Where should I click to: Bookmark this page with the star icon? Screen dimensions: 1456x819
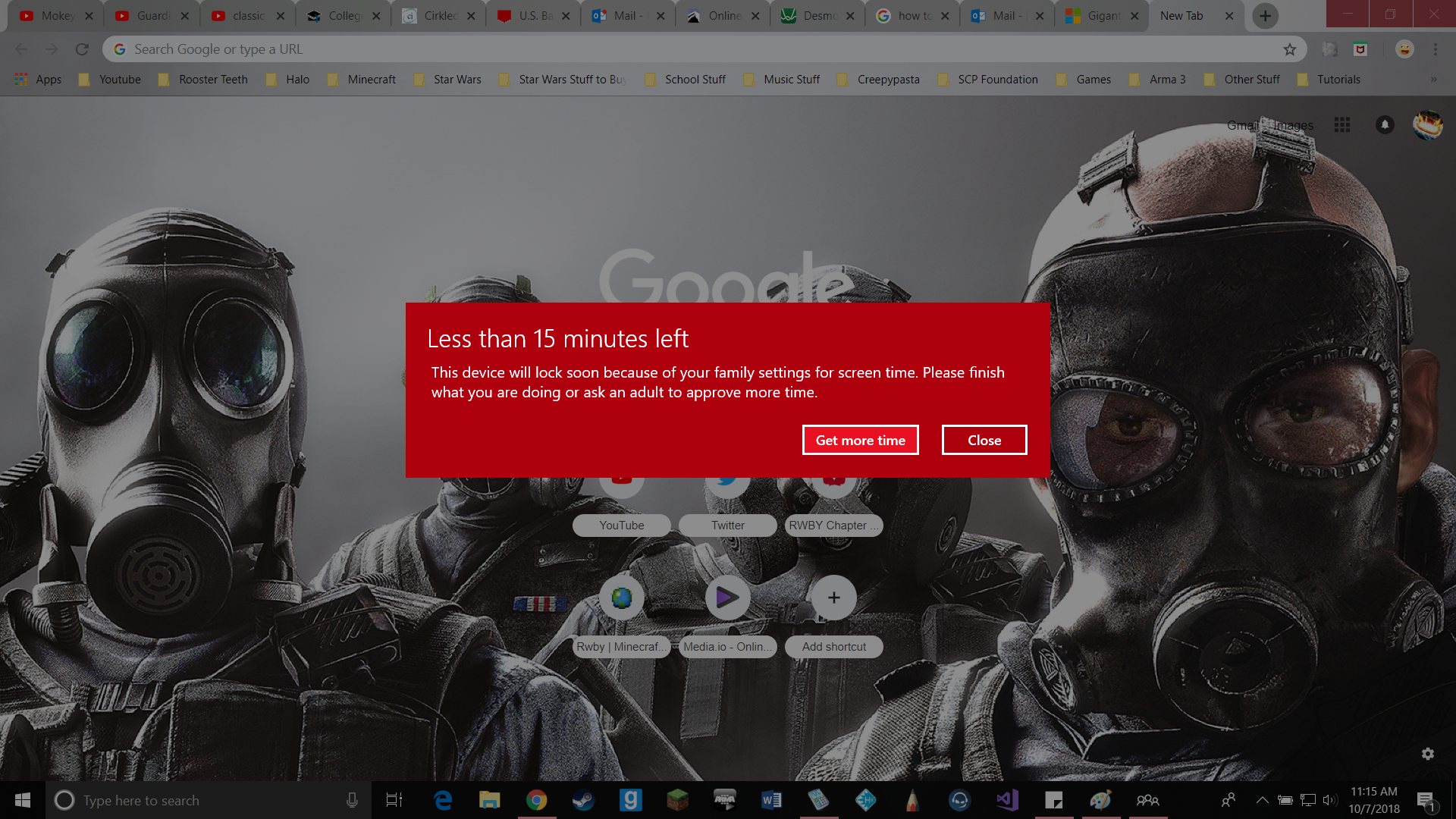point(1290,49)
